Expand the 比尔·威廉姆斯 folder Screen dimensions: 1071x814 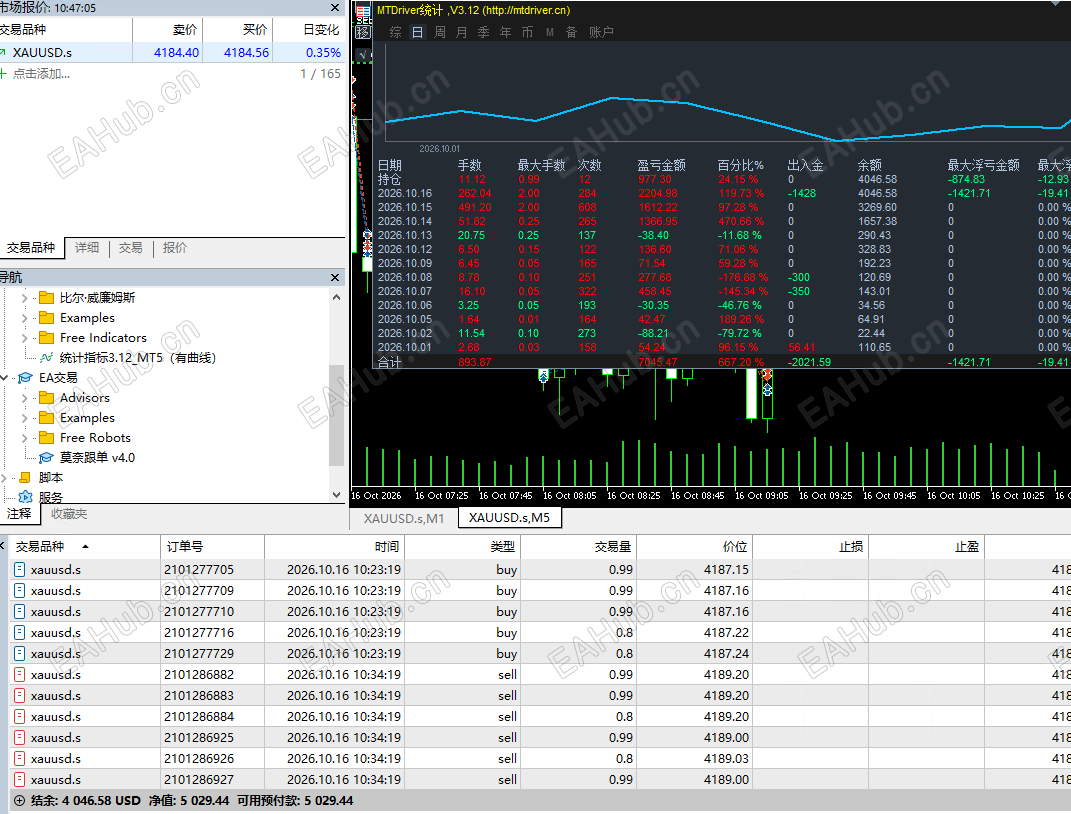coord(25,298)
